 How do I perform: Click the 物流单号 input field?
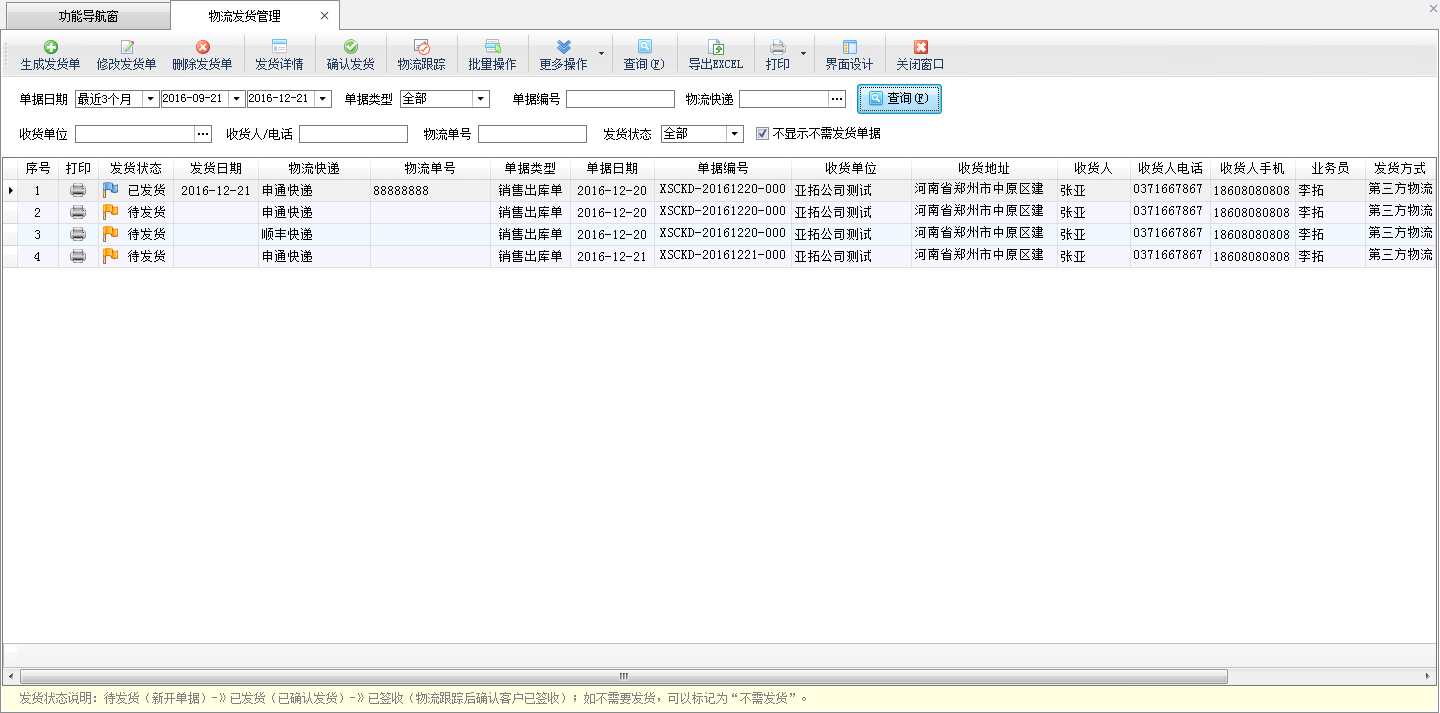[532, 134]
